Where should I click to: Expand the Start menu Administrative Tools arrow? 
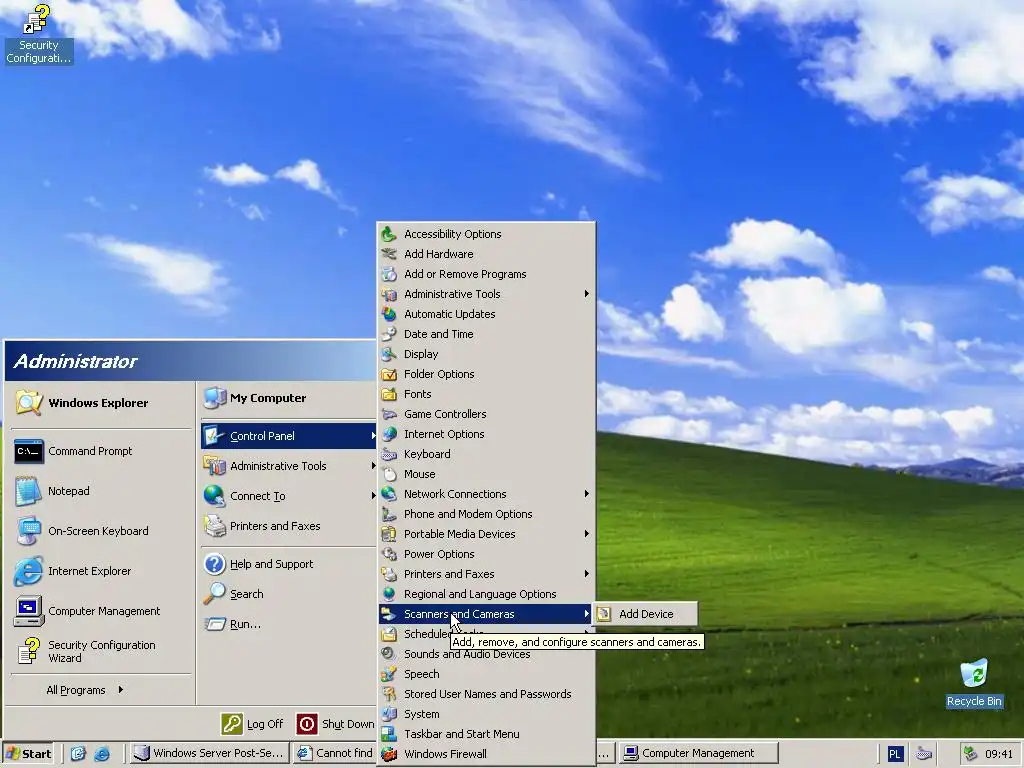click(x=373, y=466)
